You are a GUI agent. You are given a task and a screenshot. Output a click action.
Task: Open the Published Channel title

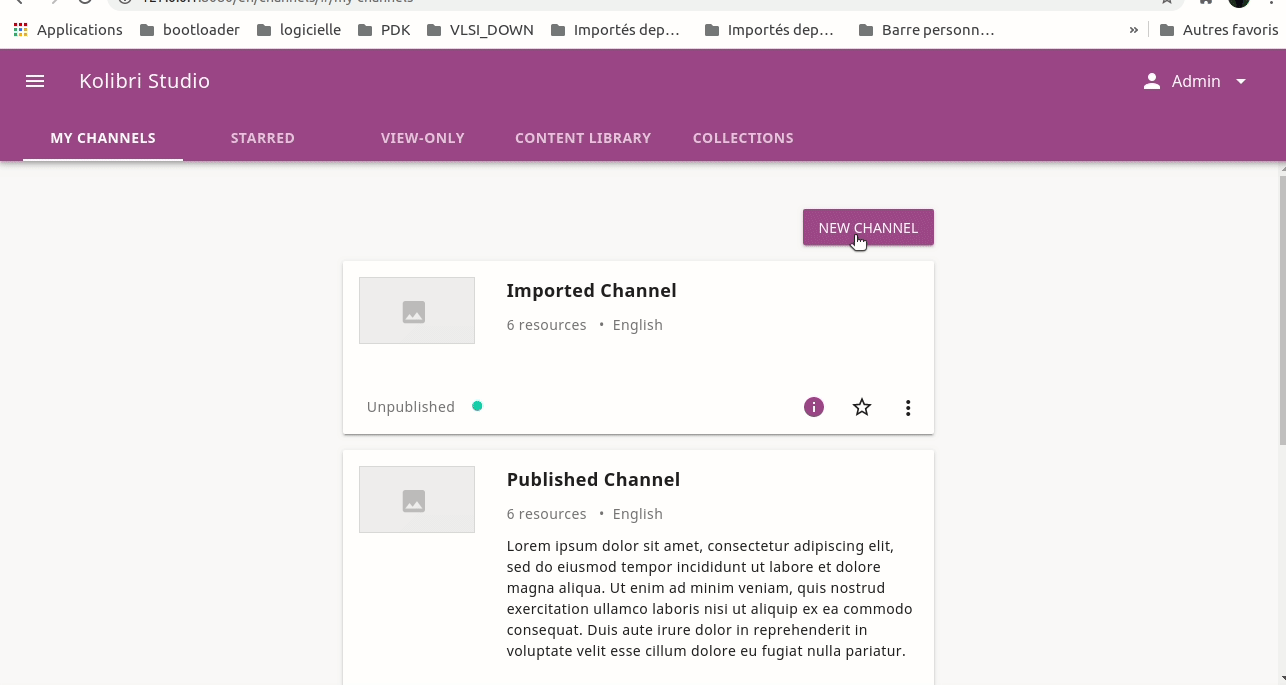click(x=593, y=480)
